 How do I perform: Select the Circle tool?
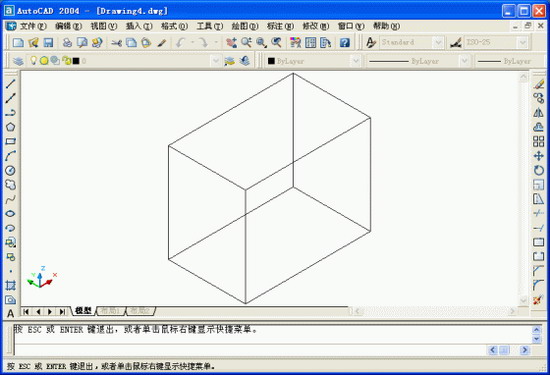[11, 170]
